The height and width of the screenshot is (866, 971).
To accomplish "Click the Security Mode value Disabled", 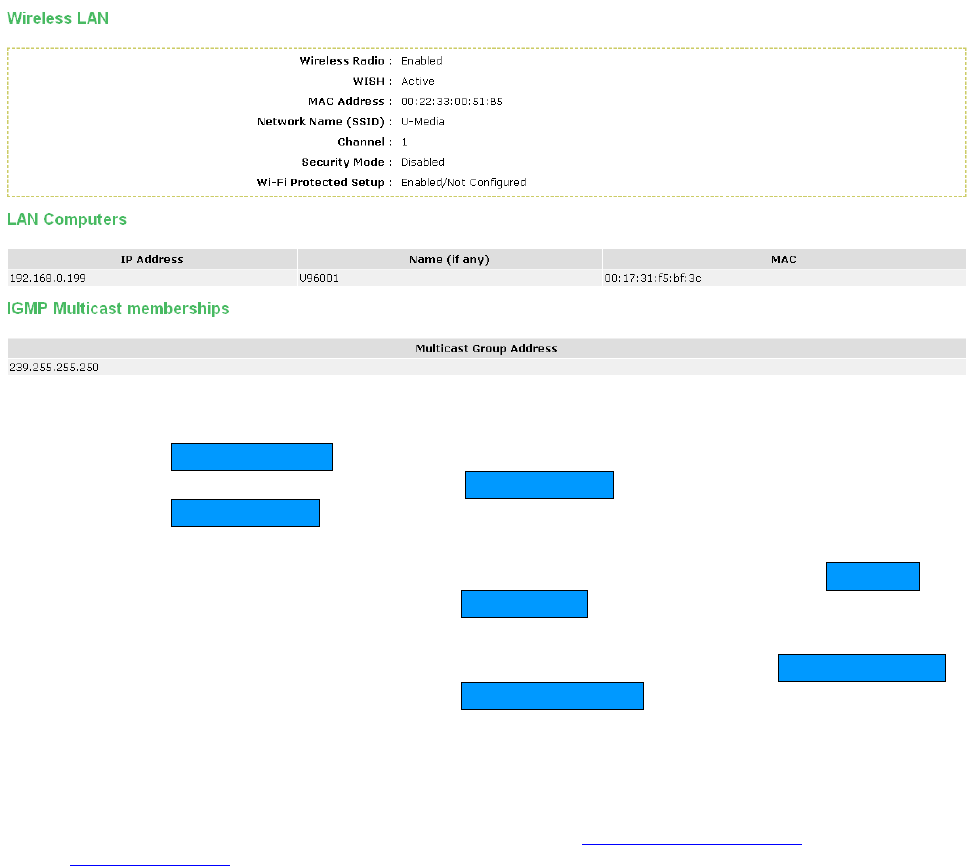I will (422, 162).
